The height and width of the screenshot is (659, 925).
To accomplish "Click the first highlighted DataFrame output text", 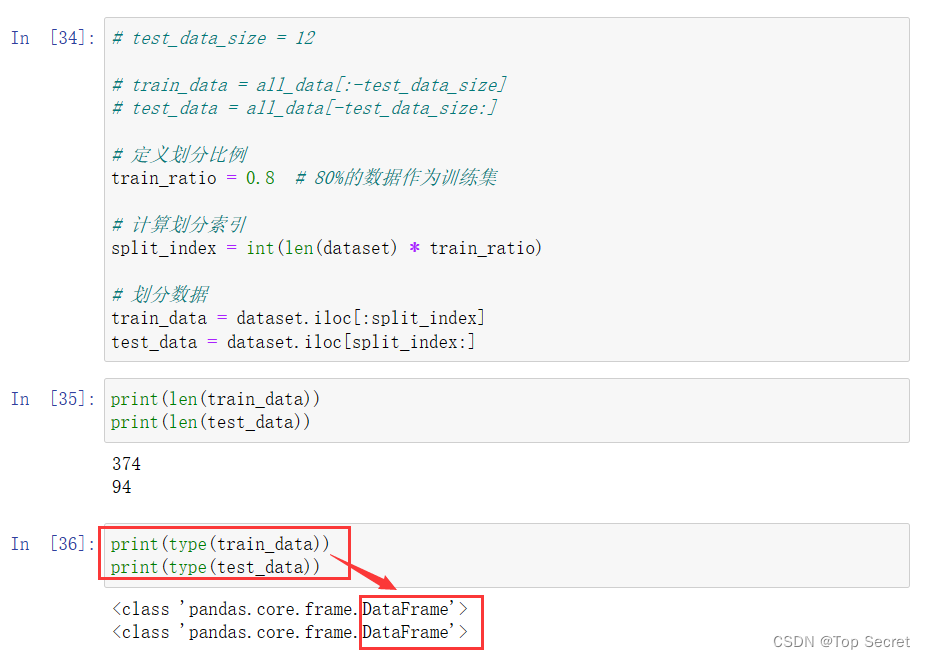I will click(410, 608).
